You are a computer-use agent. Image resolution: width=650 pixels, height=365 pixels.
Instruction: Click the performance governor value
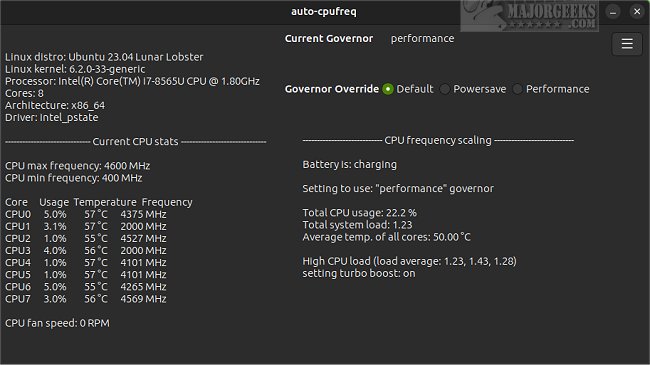click(422, 39)
